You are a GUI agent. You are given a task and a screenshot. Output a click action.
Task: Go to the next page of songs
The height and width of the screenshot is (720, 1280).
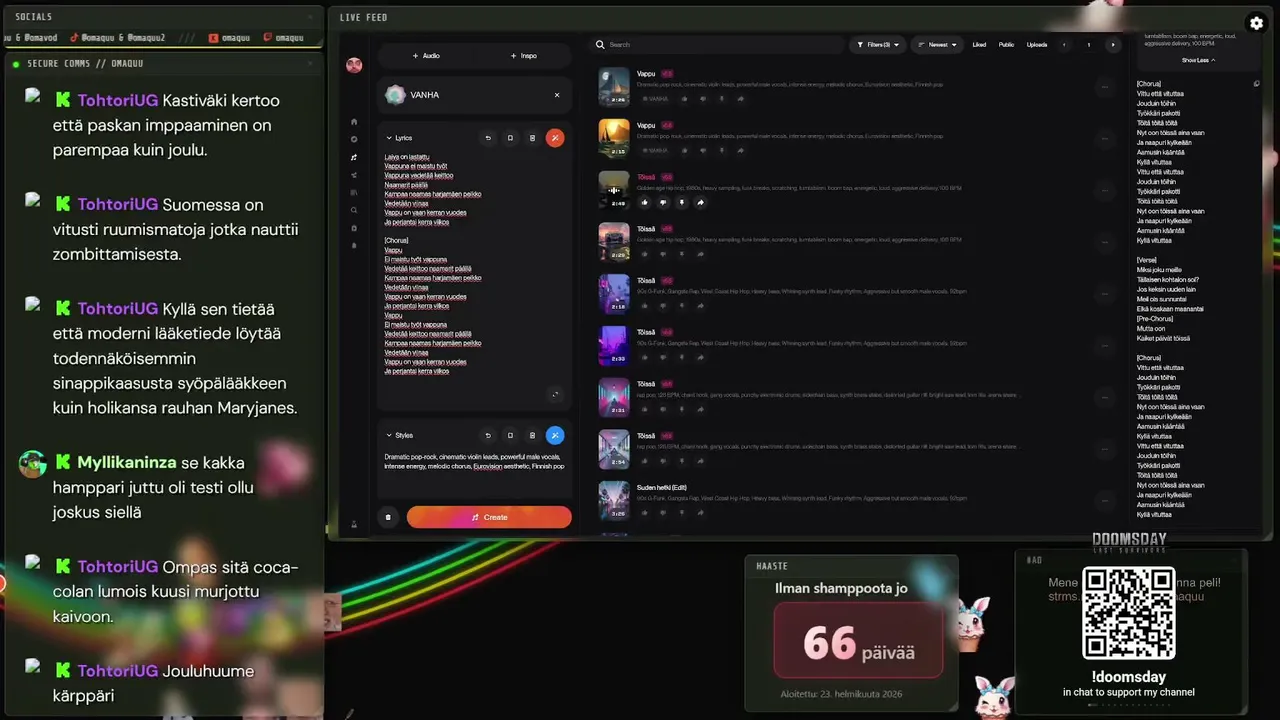coord(1112,45)
